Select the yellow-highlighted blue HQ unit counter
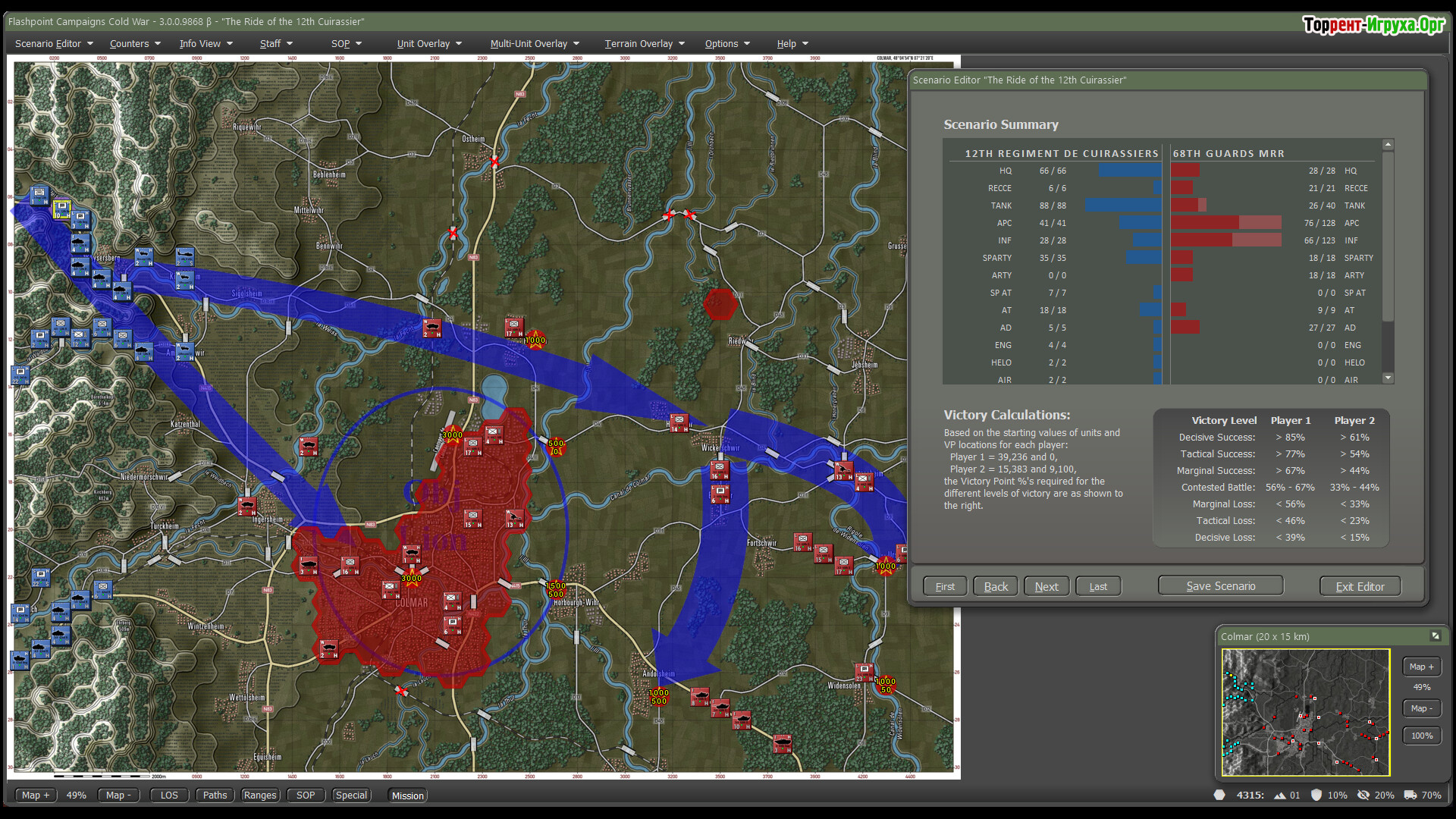 click(62, 209)
